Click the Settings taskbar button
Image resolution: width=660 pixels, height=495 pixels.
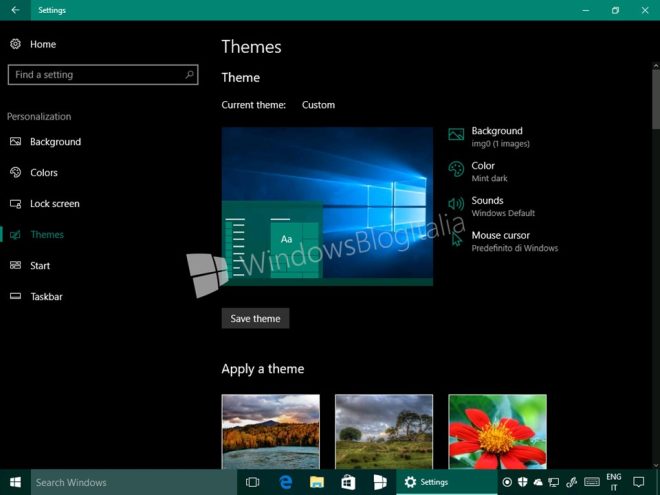click(x=447, y=482)
